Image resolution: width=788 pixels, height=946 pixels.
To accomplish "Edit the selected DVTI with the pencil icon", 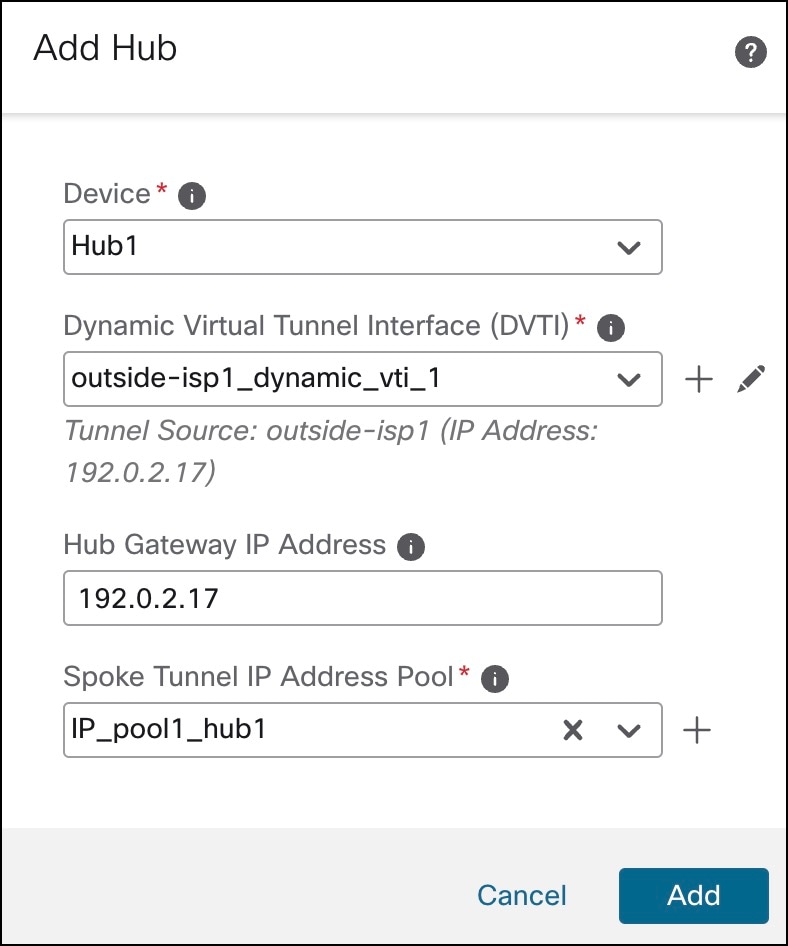I will [x=751, y=379].
